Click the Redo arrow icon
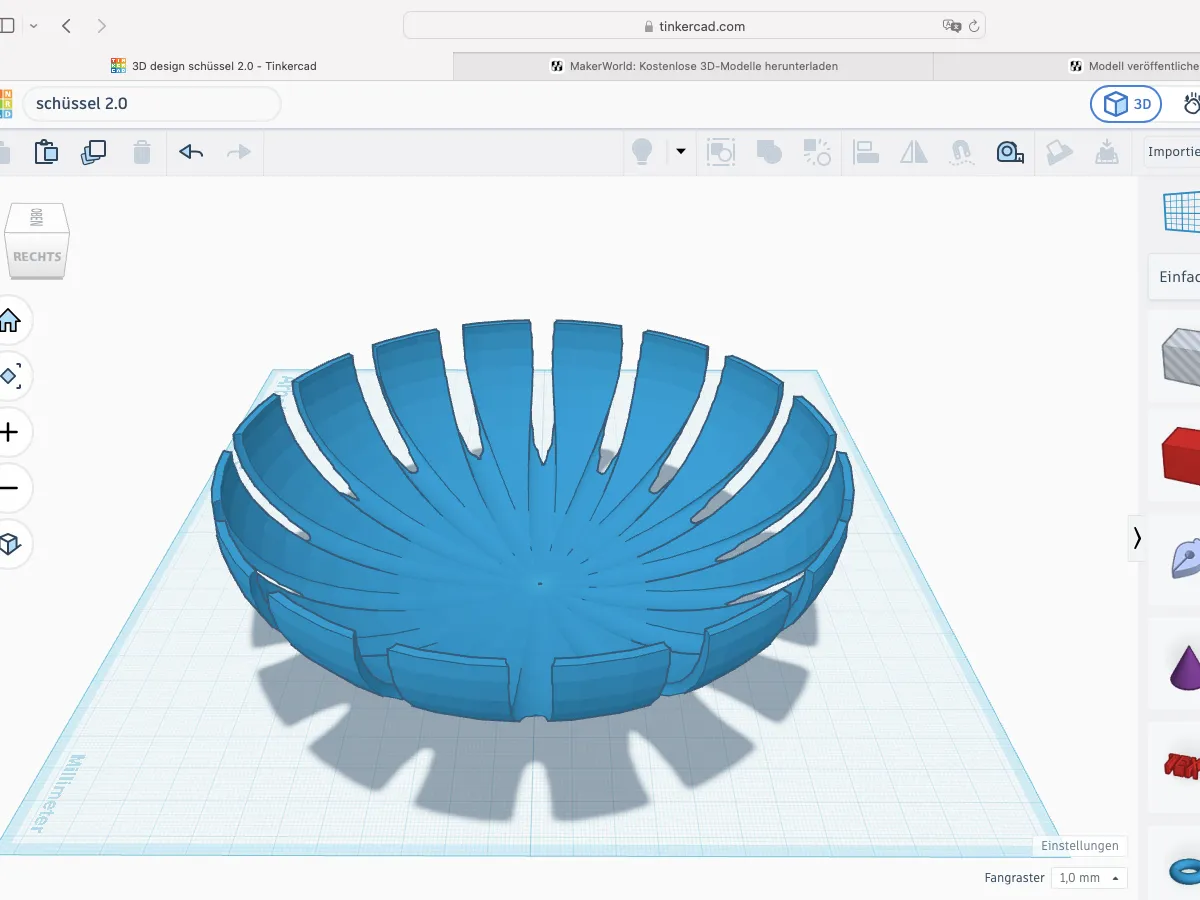The height and width of the screenshot is (900, 1200). 239,152
